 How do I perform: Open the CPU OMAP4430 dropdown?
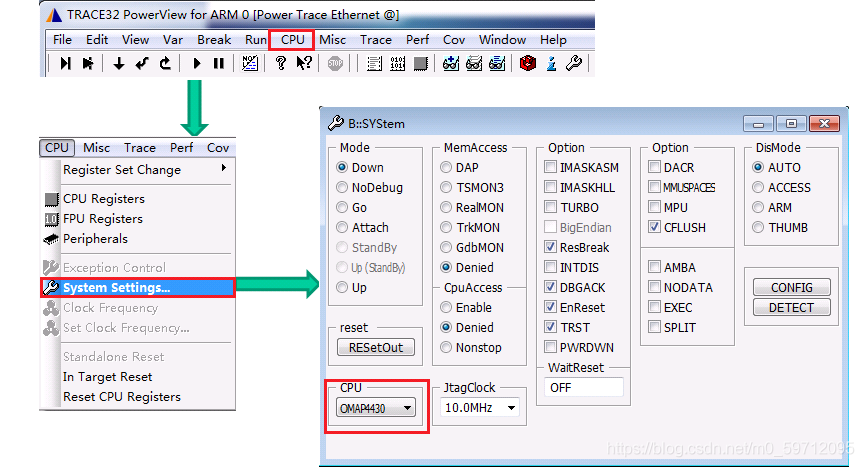coord(376,408)
